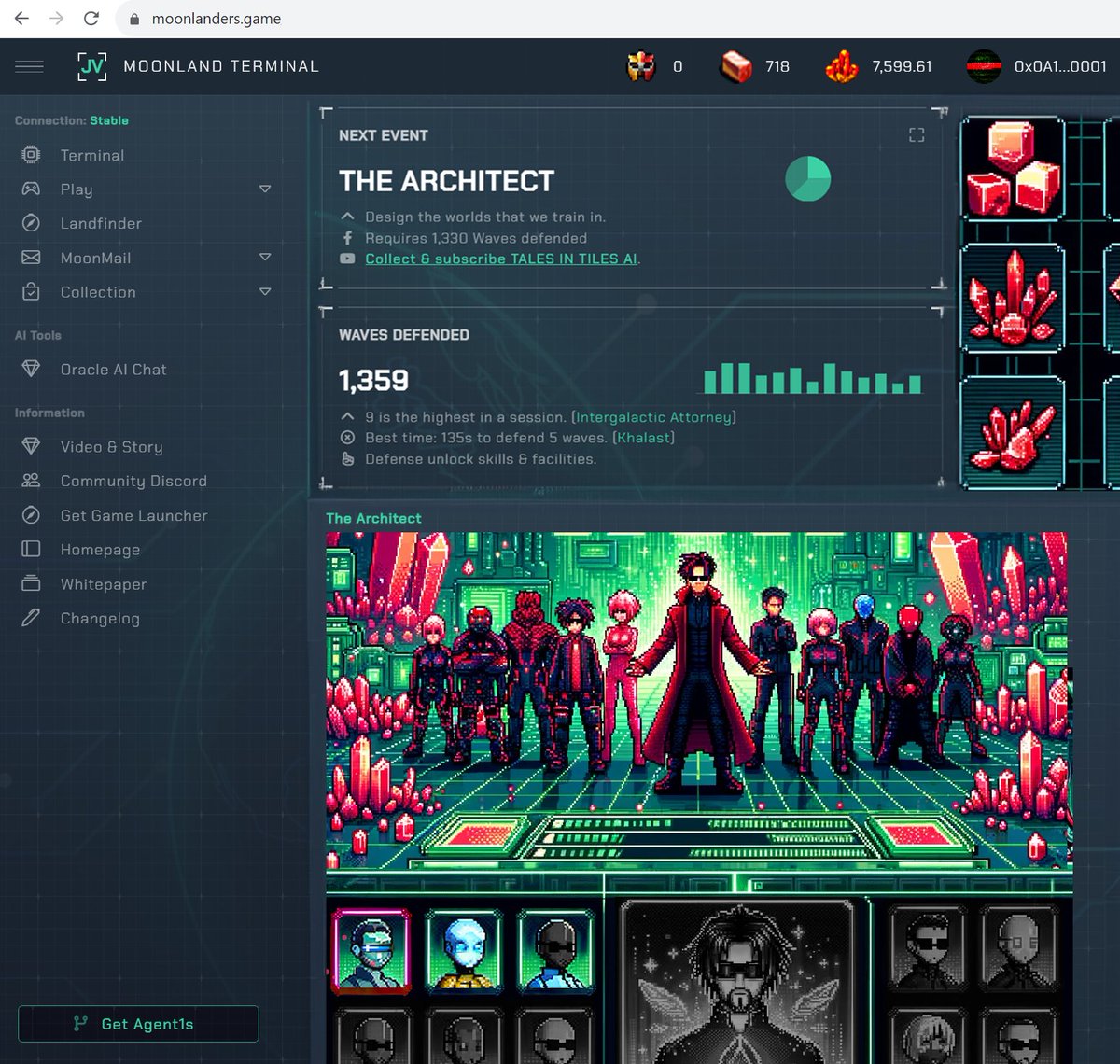Image resolution: width=1120 pixels, height=1064 pixels.
Task: Click the 718 resource count
Action: [x=777, y=66]
